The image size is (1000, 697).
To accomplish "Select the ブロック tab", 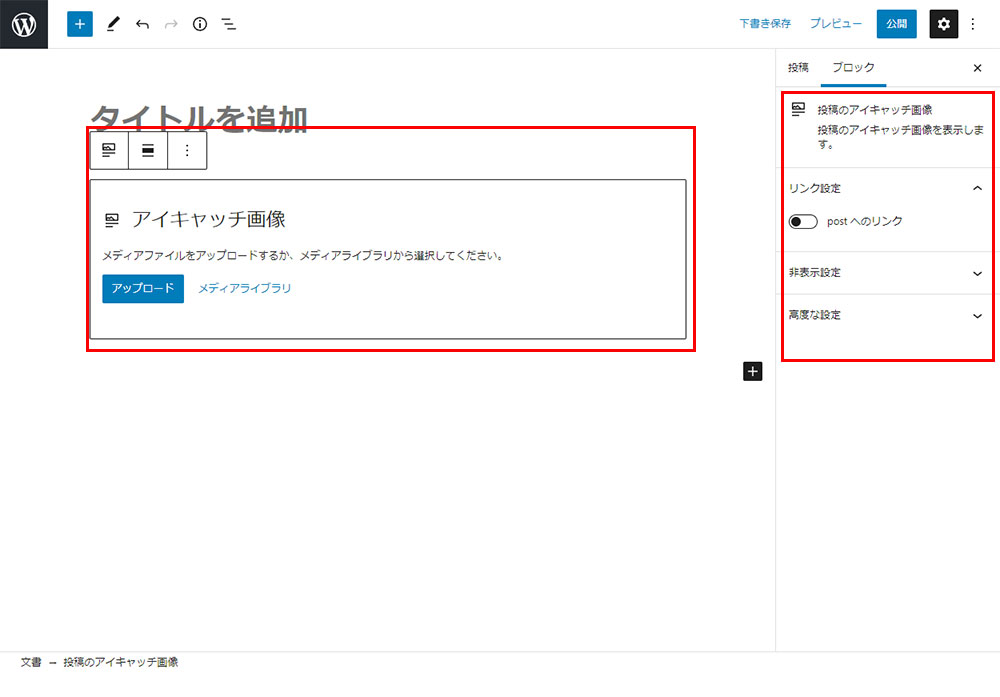I will coord(853,67).
